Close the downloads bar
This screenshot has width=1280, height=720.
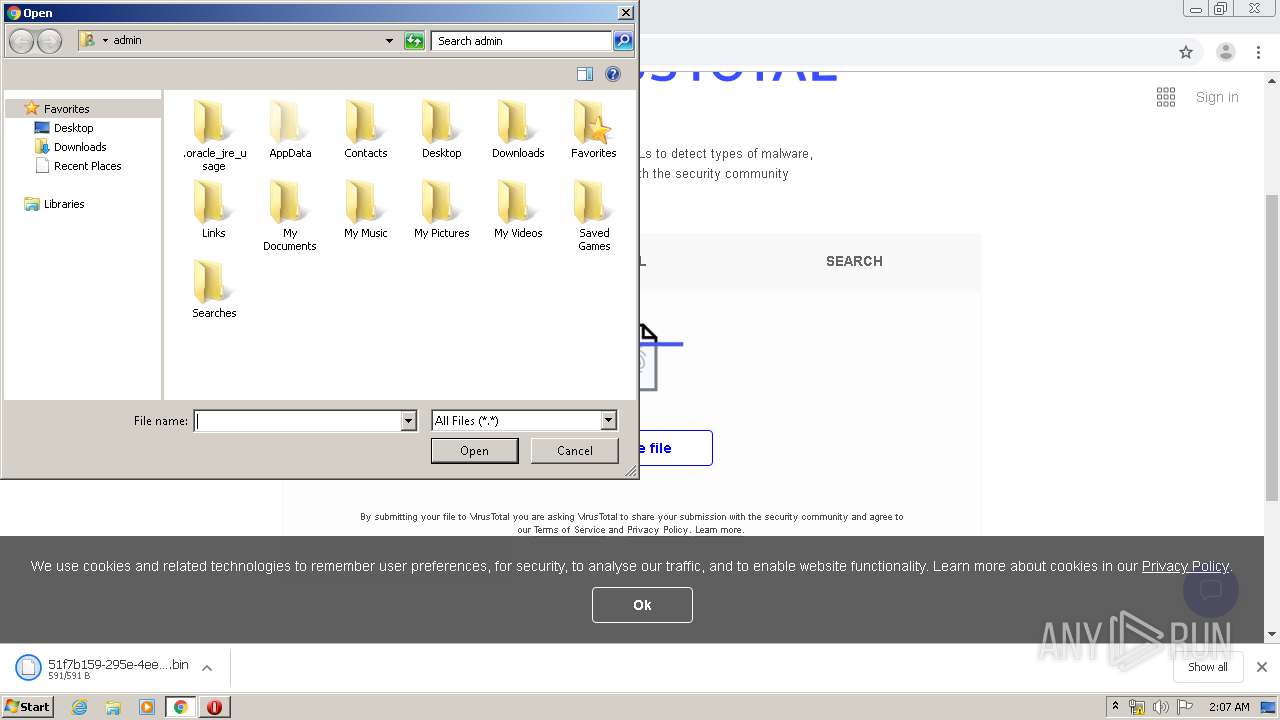(x=1262, y=667)
